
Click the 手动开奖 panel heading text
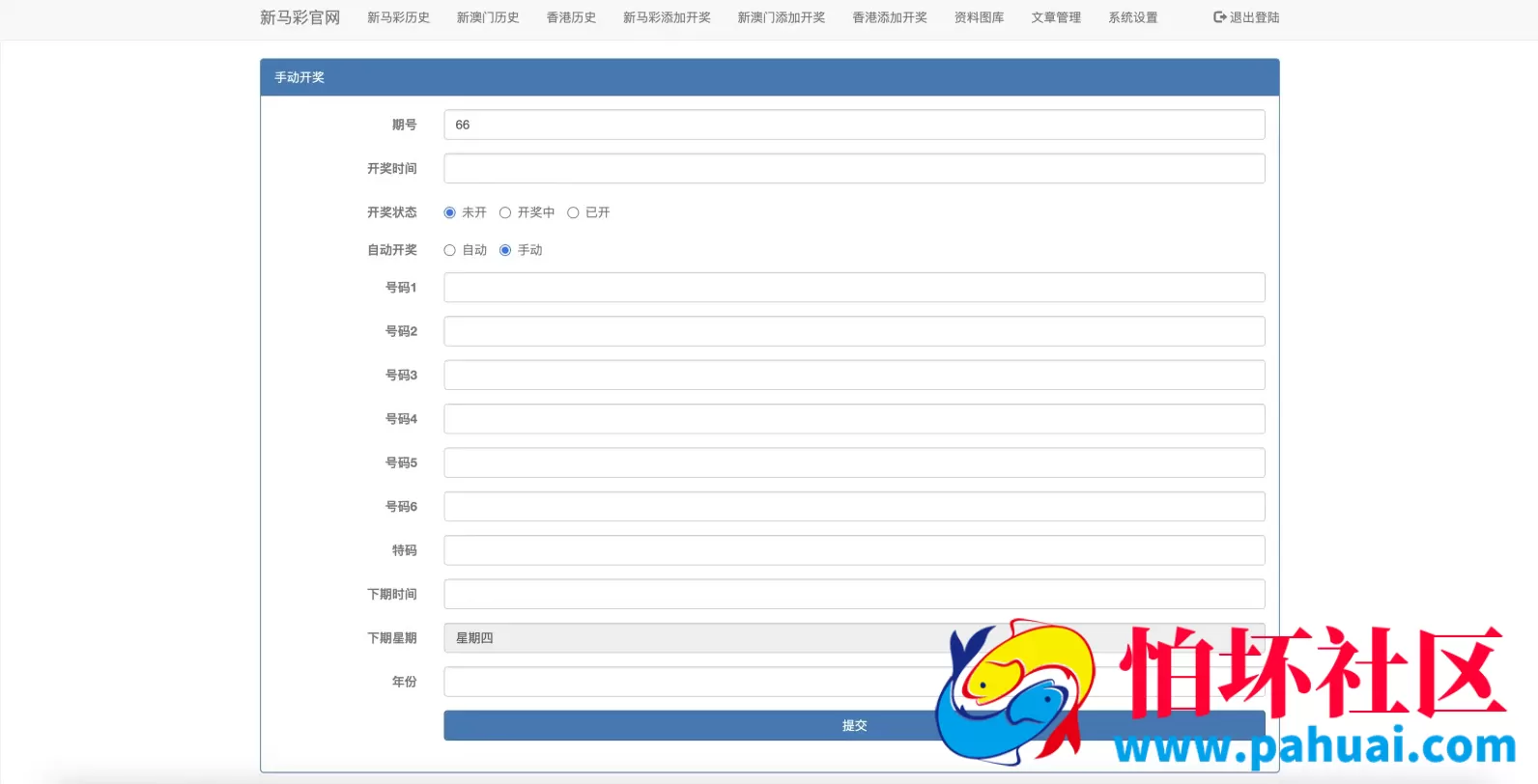pyautogui.click(x=299, y=77)
